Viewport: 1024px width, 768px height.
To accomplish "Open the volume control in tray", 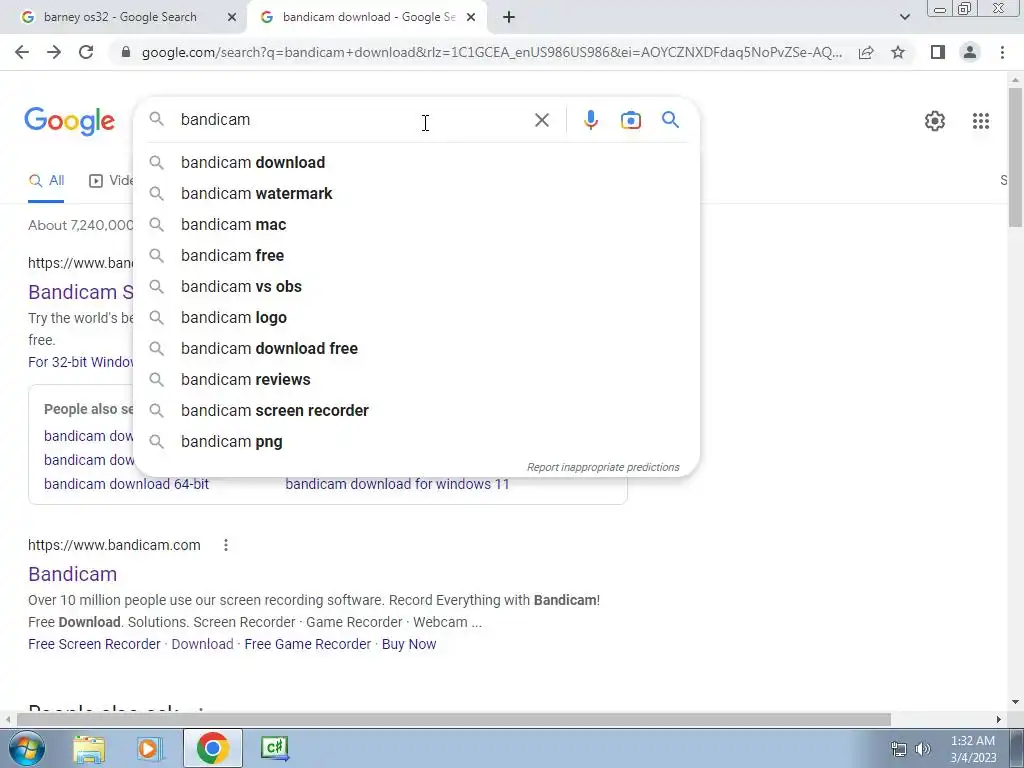I will point(923,749).
